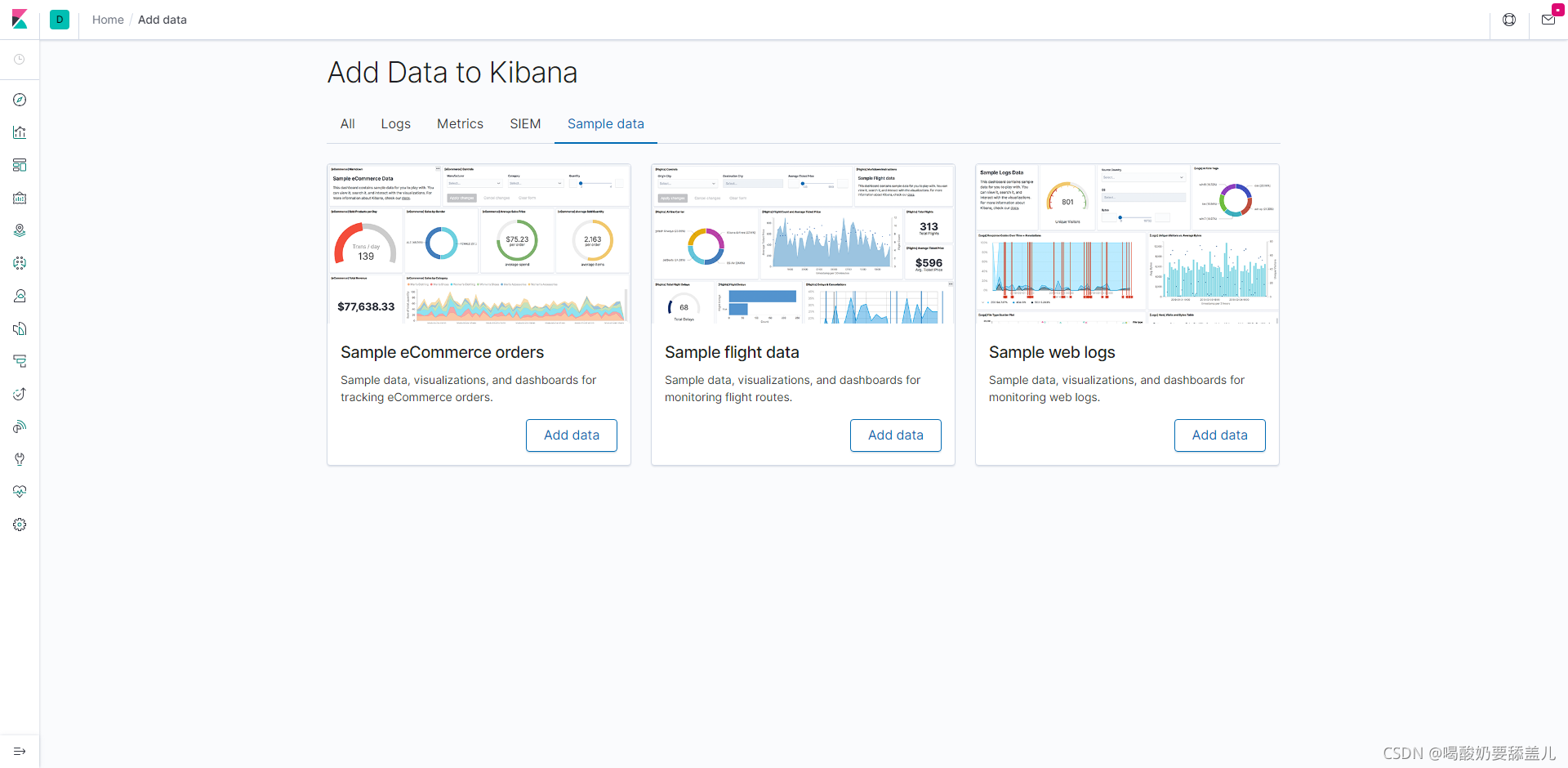Click the "Add data" breadcrumb text
Screen dimensions: 1568x768
pos(163,20)
